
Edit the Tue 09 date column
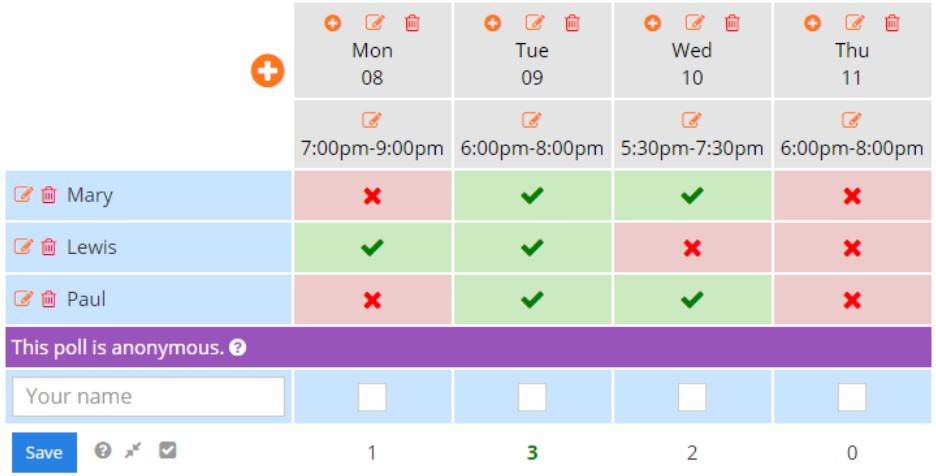click(x=534, y=23)
